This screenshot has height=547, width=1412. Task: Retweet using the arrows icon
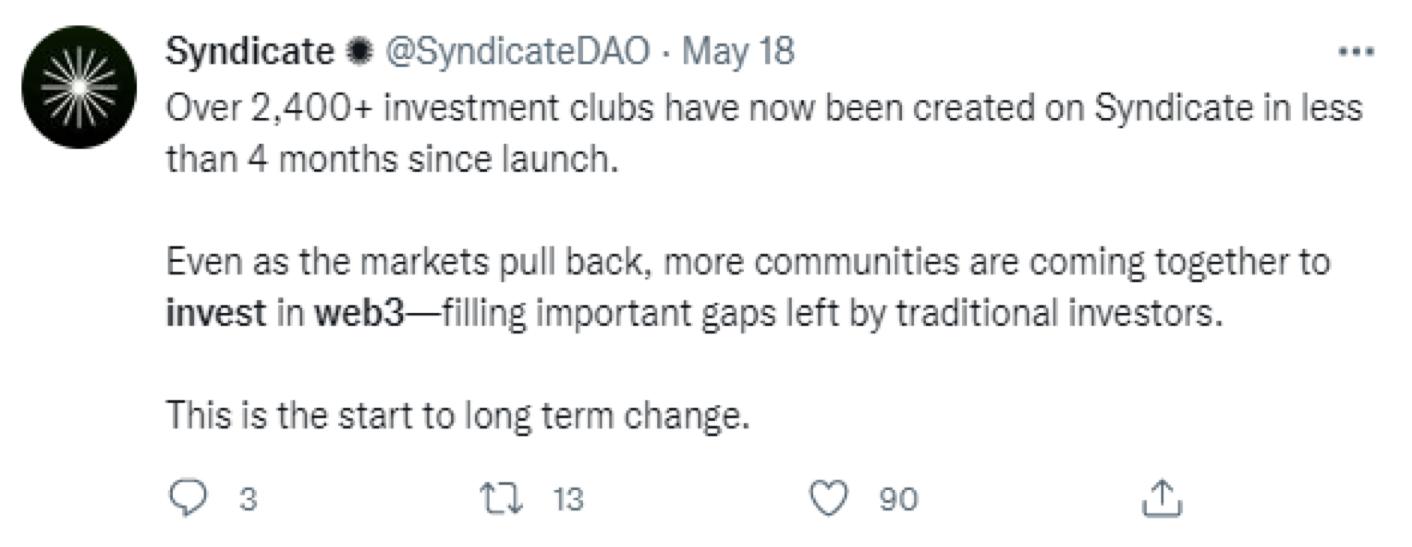pyautogui.click(x=498, y=497)
